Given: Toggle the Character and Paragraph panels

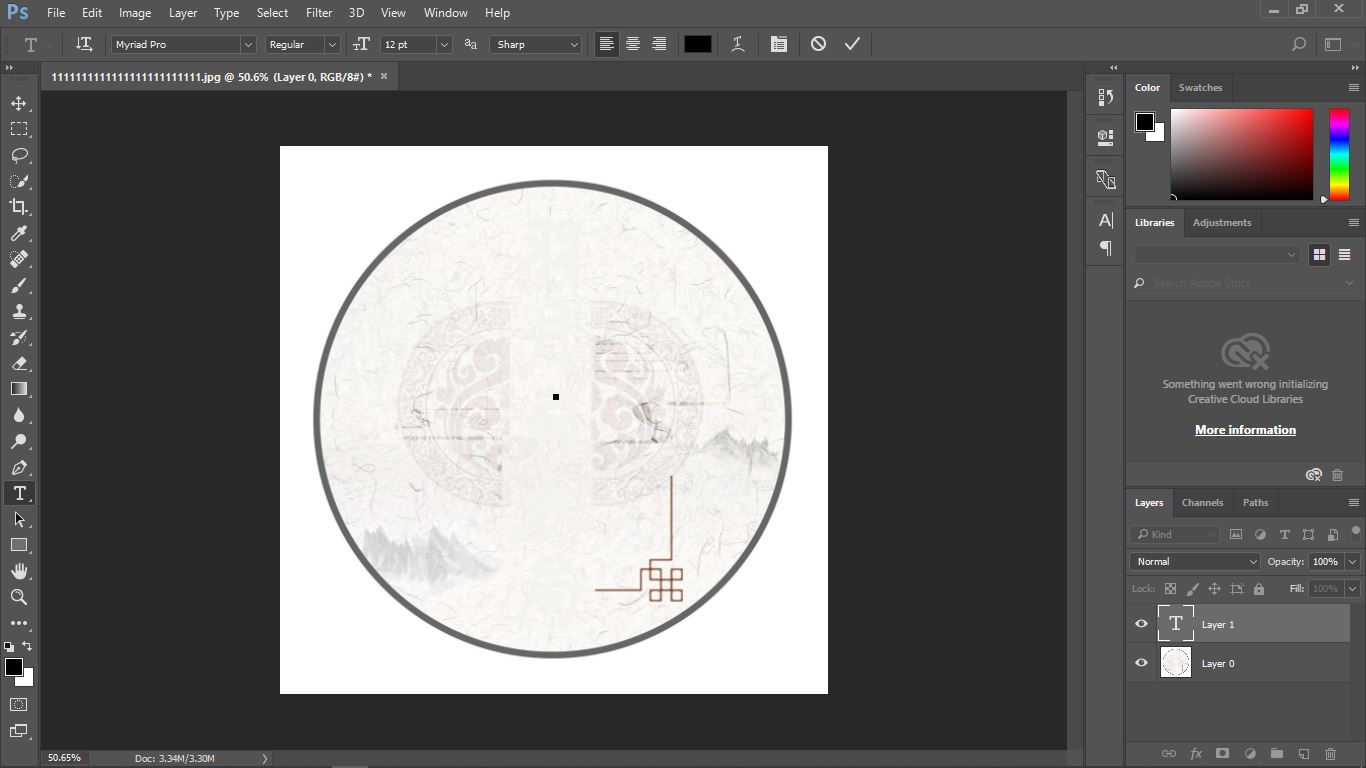Looking at the screenshot, I should point(779,44).
